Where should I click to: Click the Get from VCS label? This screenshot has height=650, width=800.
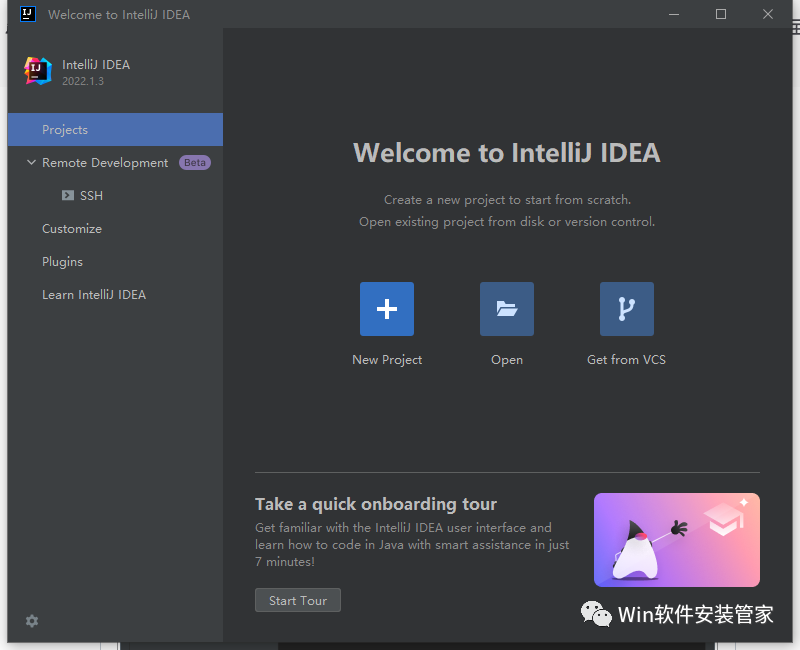pyautogui.click(x=627, y=360)
